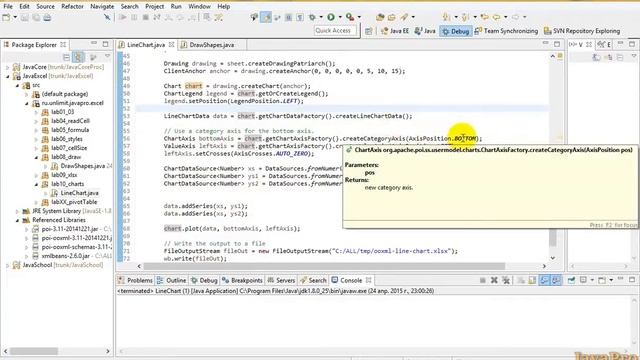Switch to Java EE perspective

[395, 31]
